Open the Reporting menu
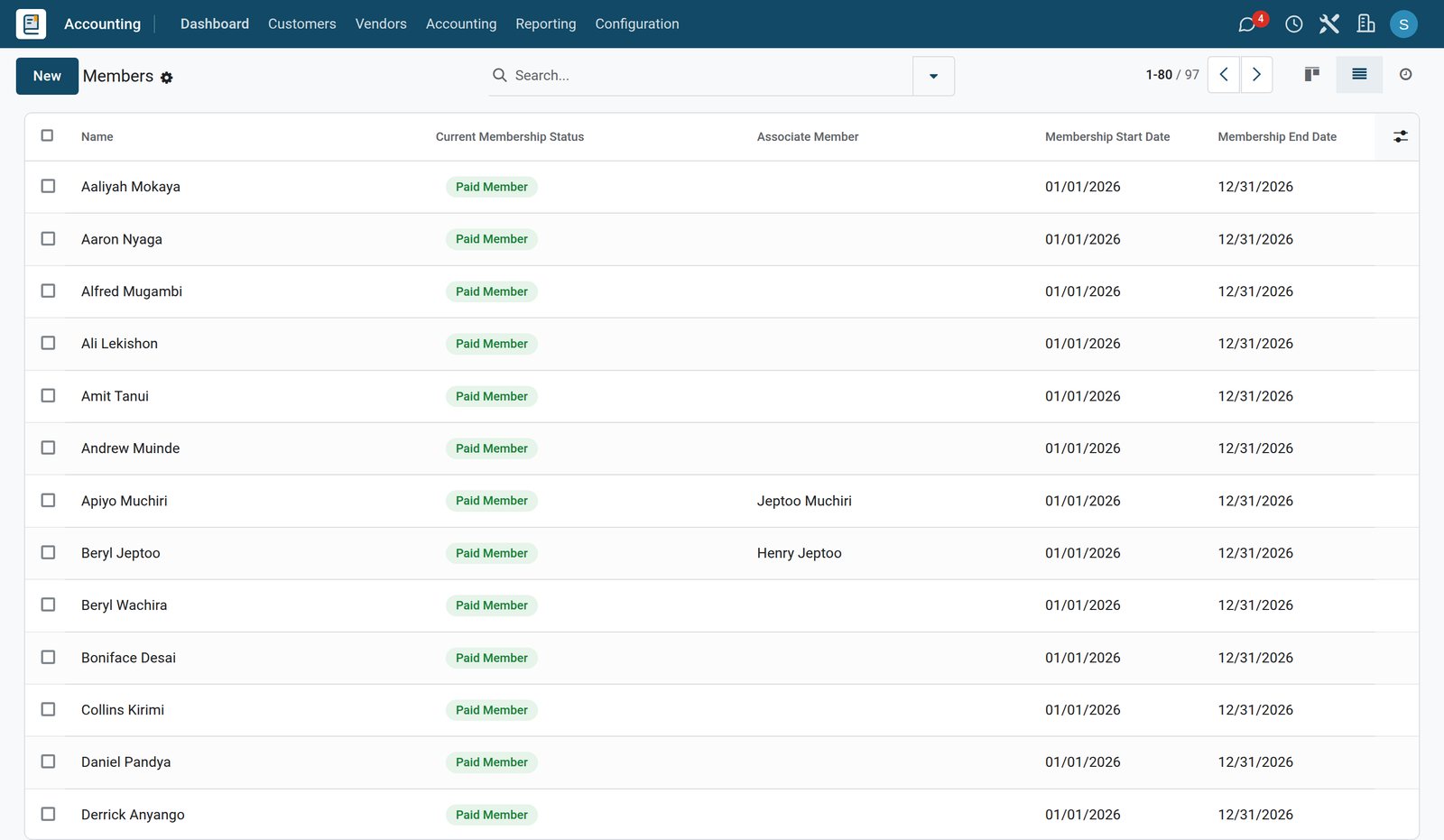1444x840 pixels. tap(546, 24)
